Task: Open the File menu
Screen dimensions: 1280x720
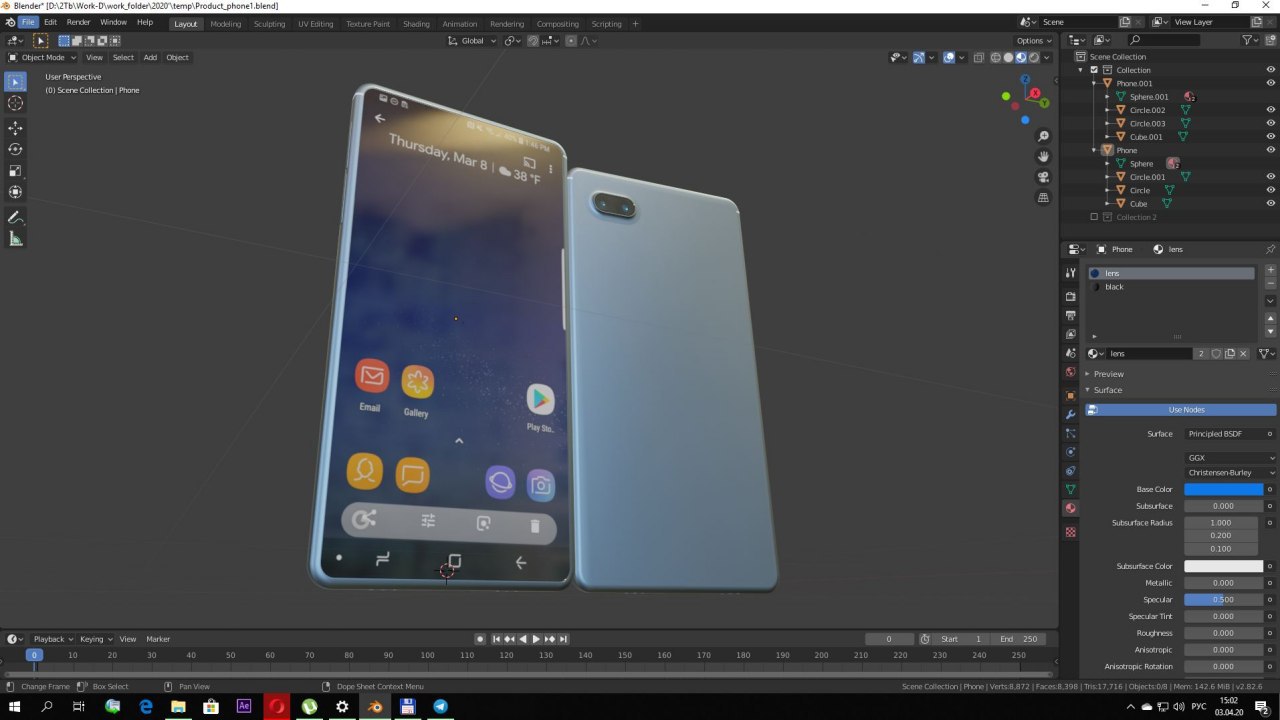Action: click(28, 22)
